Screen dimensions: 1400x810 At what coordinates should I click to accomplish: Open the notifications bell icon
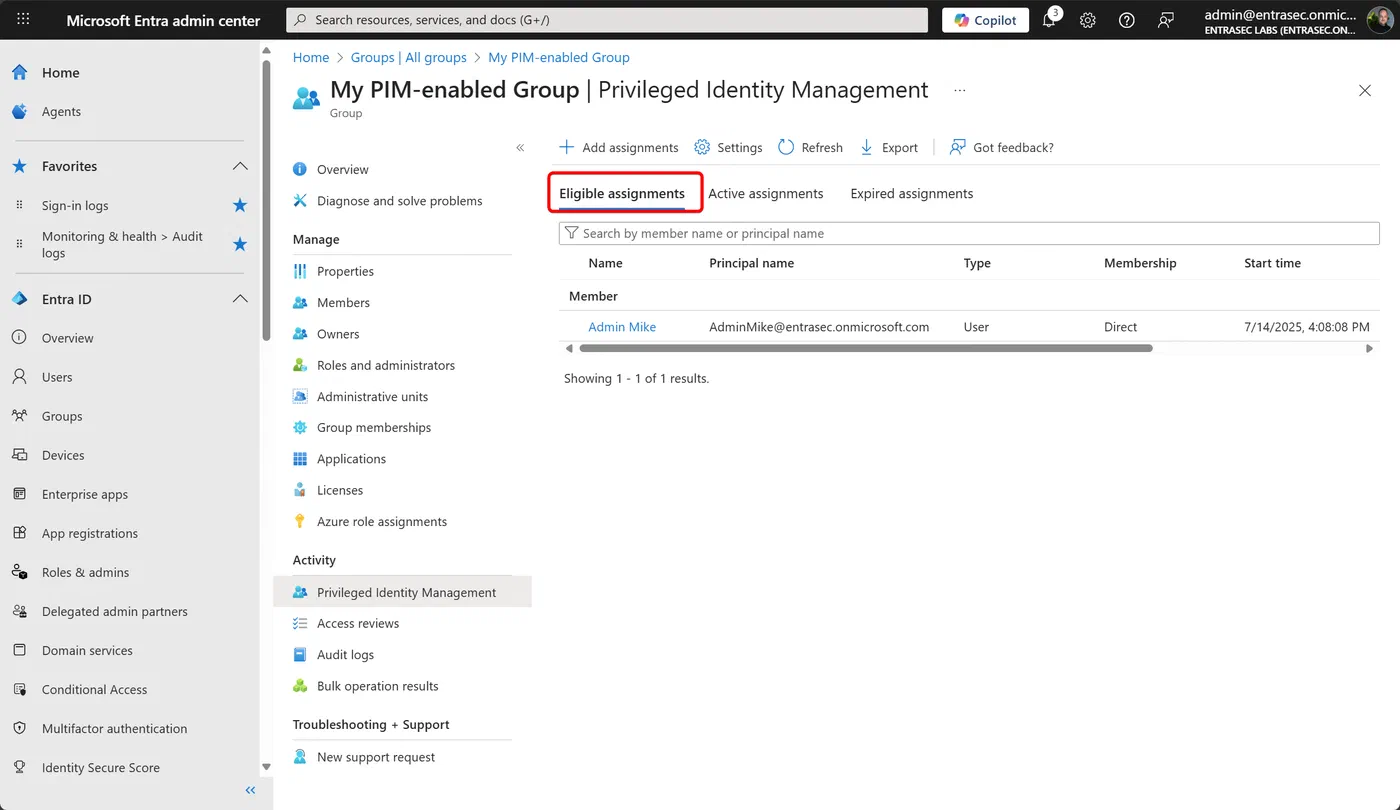pyautogui.click(x=1050, y=20)
